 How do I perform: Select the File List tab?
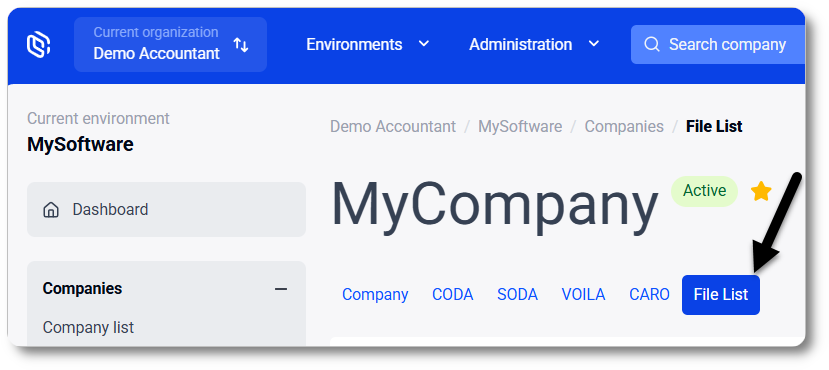(721, 295)
